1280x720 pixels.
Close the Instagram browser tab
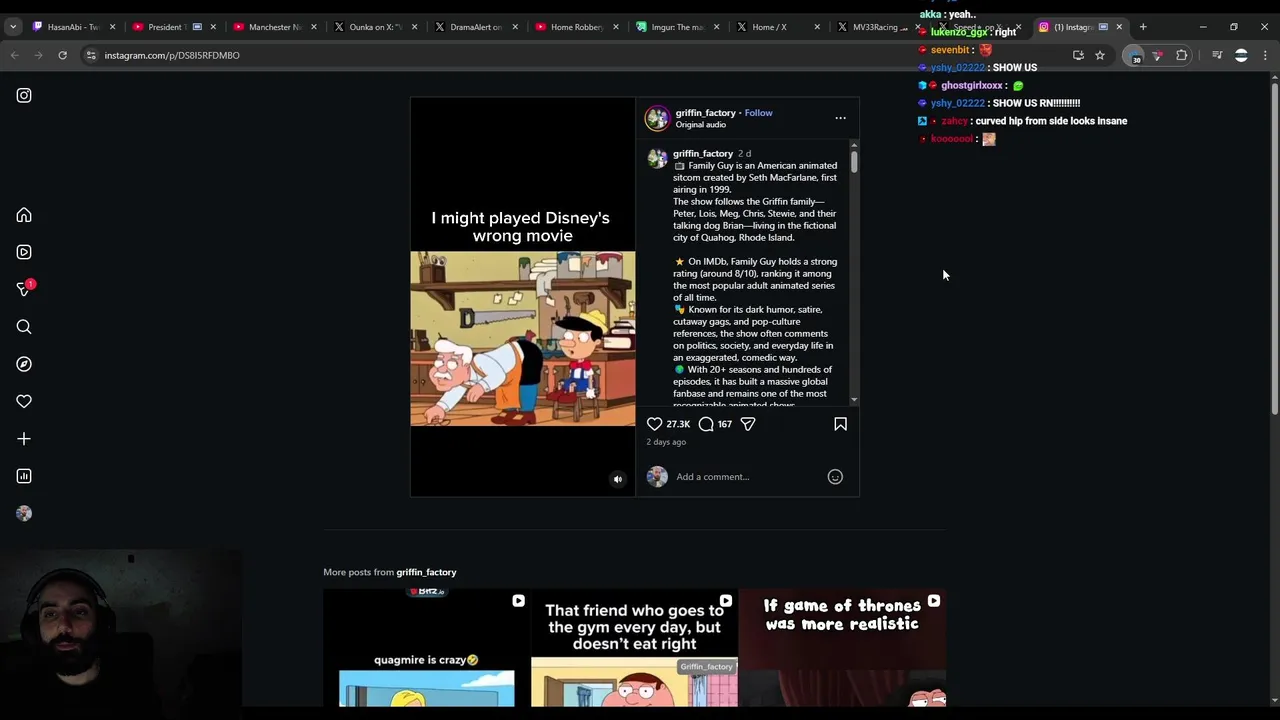(1119, 27)
